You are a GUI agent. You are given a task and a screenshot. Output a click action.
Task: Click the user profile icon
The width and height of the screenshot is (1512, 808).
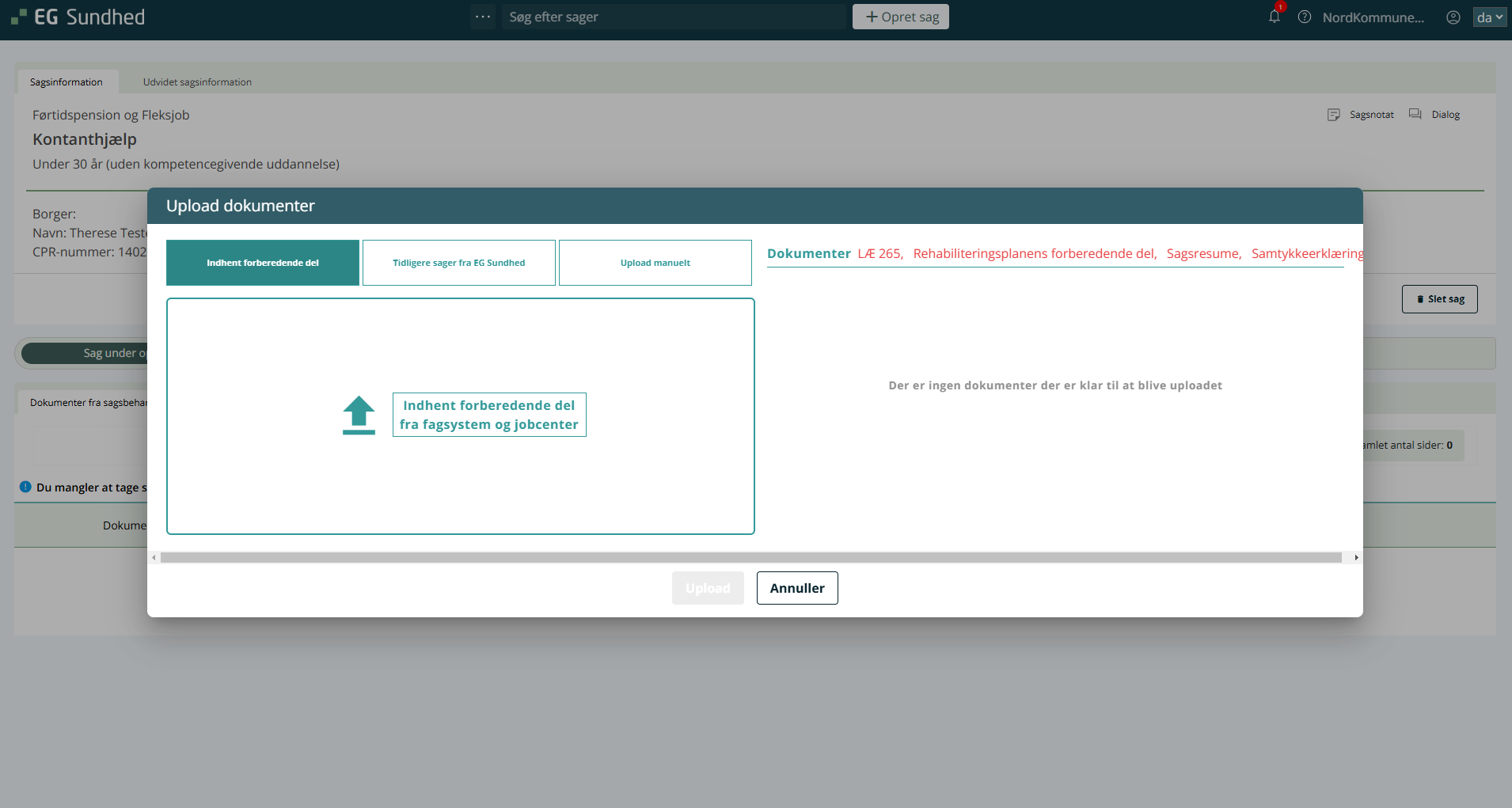pos(1453,17)
